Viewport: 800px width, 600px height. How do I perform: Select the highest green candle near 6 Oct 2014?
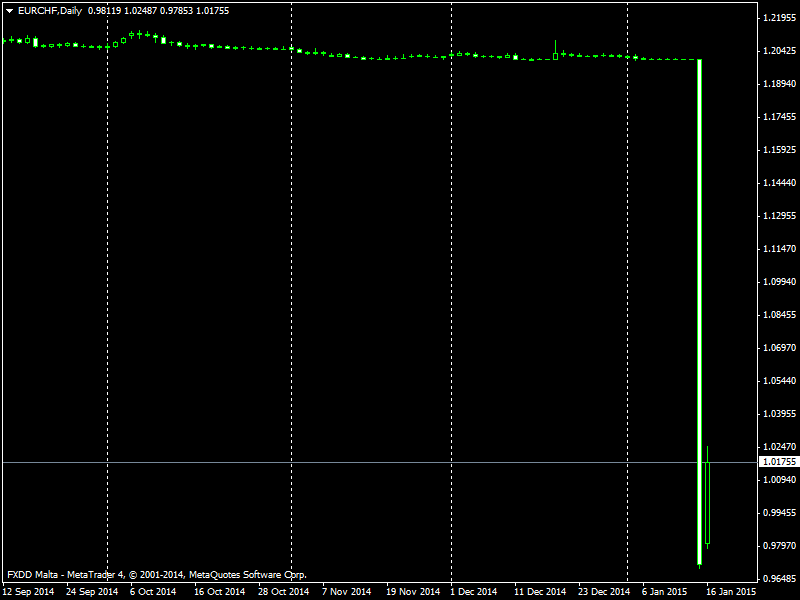click(x=139, y=34)
